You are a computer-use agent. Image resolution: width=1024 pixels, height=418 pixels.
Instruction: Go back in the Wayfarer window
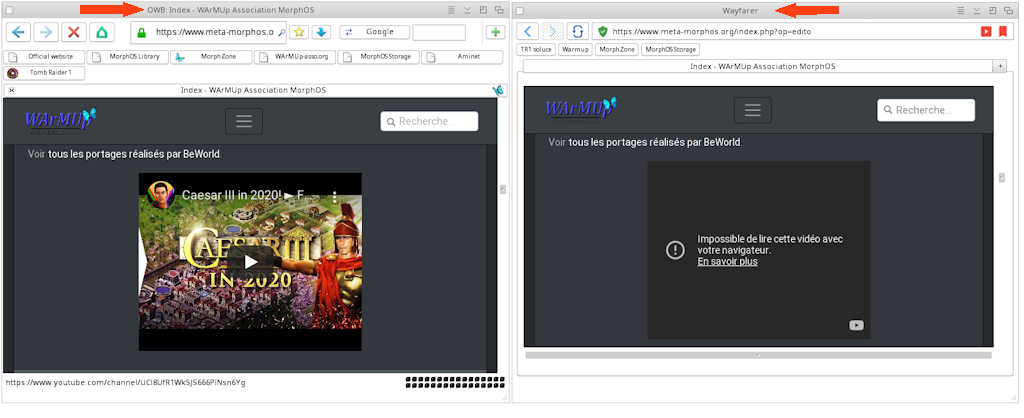point(528,31)
